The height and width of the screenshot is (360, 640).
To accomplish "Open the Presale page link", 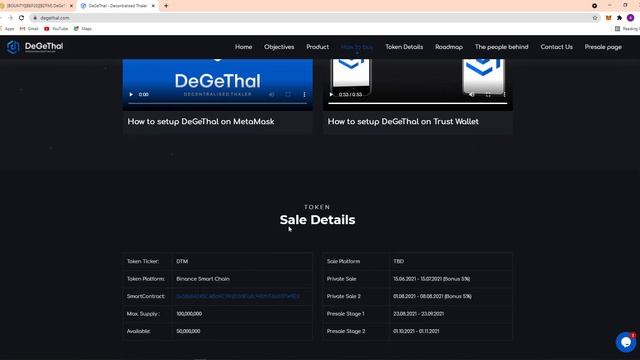I will coord(603,47).
